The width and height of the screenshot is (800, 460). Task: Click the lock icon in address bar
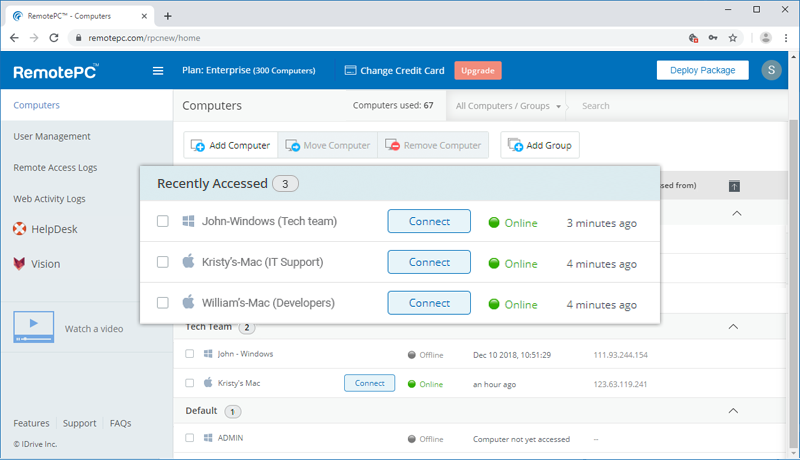79,38
